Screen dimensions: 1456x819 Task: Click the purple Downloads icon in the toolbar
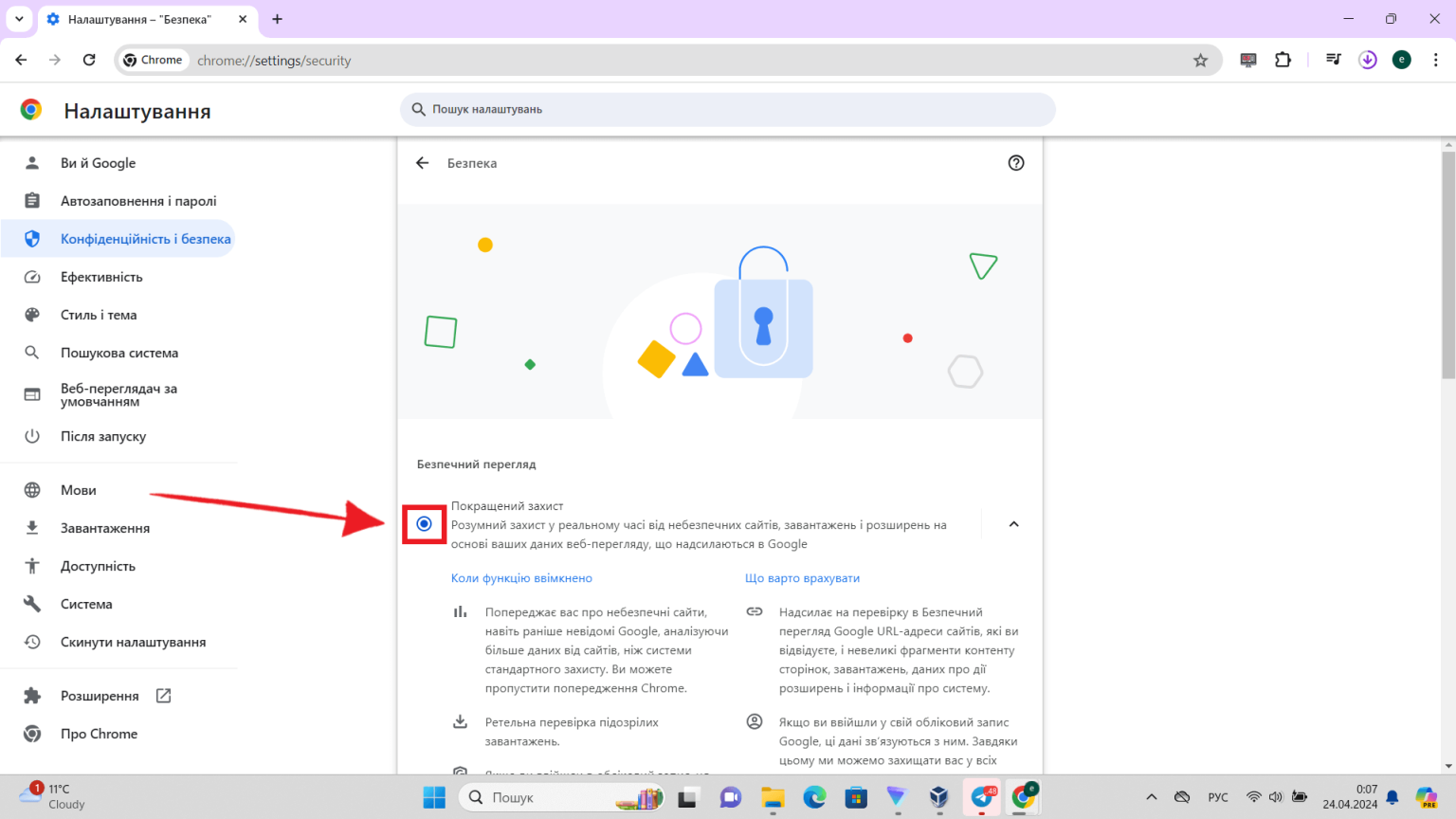click(x=1367, y=59)
